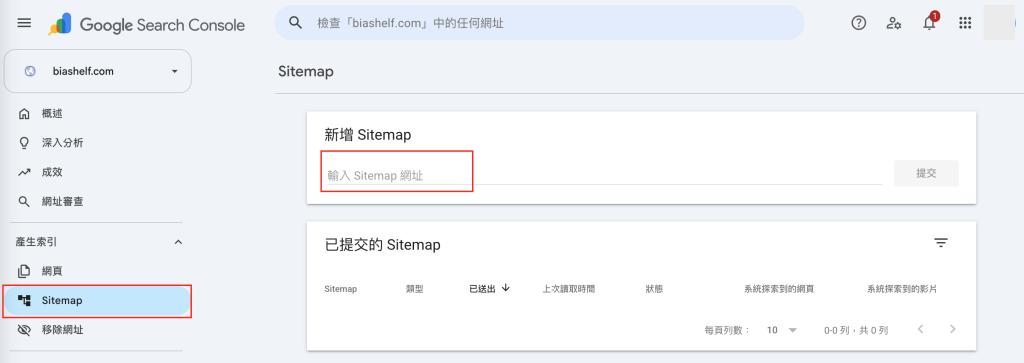This screenshot has width=1024, height=363.
Task: Open the Google apps grid
Action: pos(965,24)
